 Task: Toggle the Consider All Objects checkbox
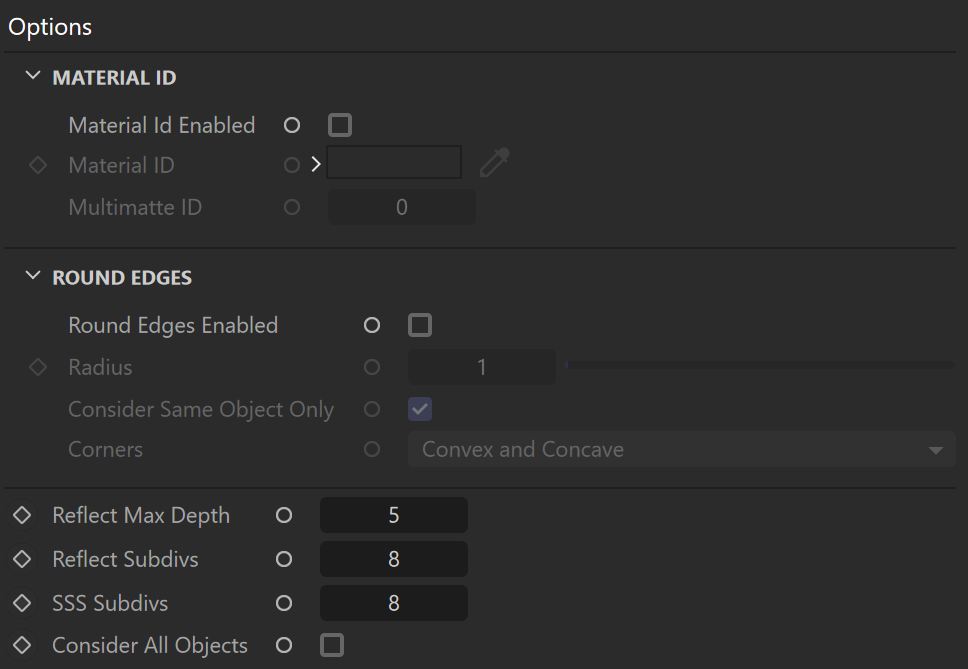click(x=332, y=646)
